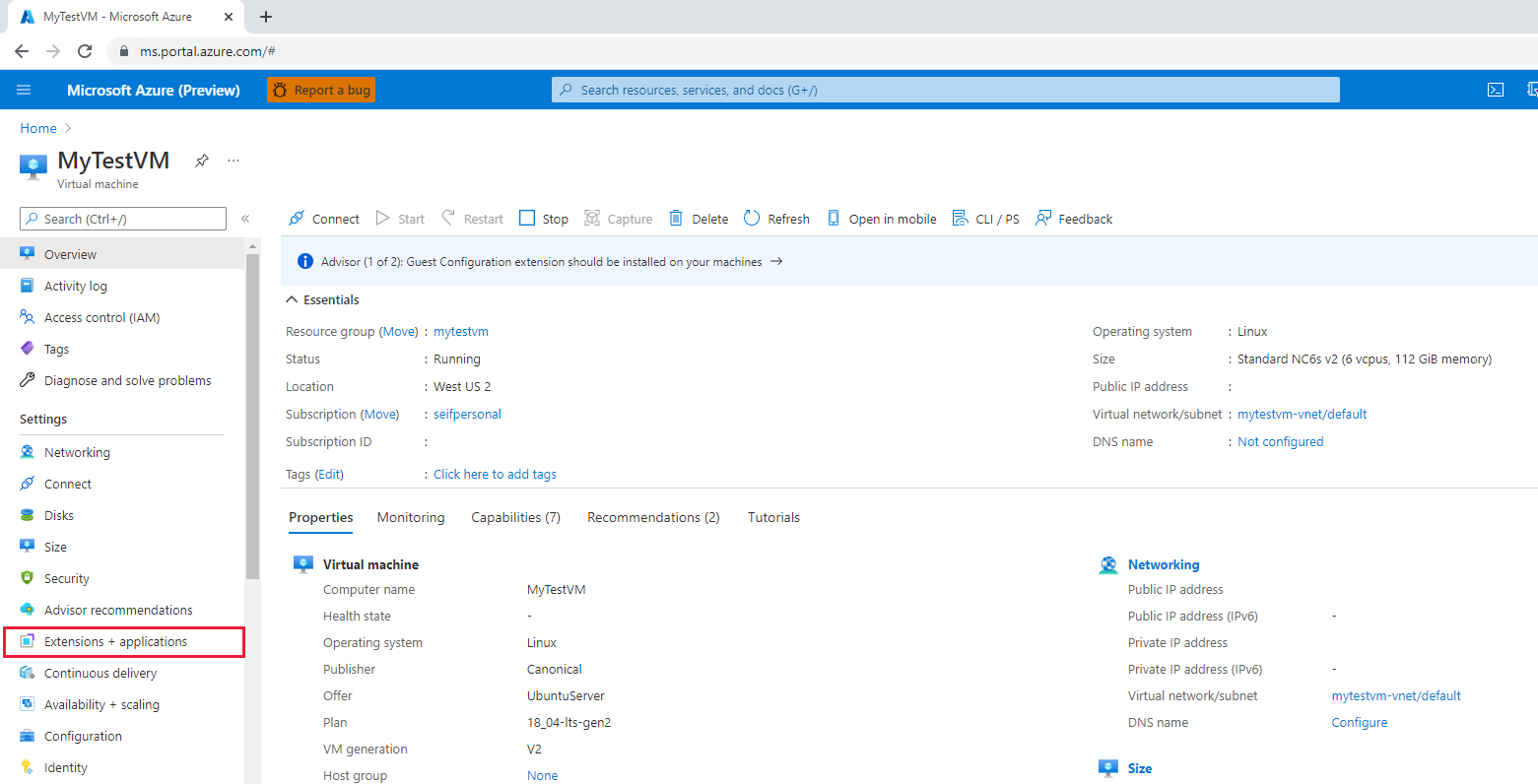Collapse the left sidebar with the double chevron
1538x784 pixels.
(x=245, y=219)
